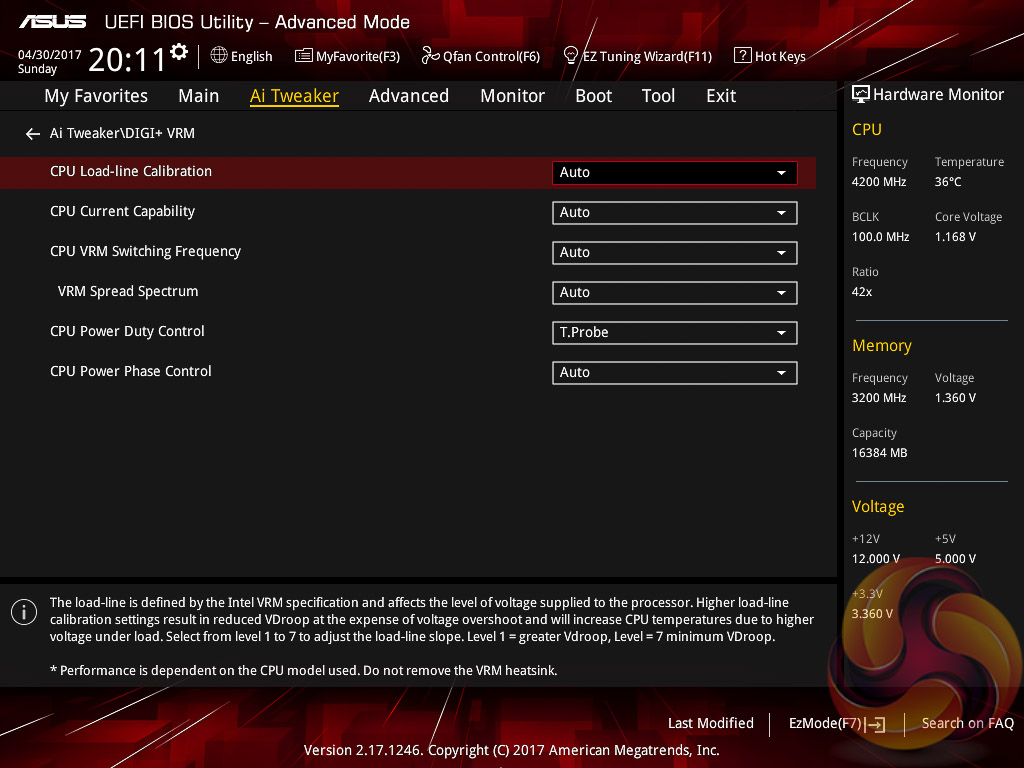Click the 04/30/2017 date
The width and height of the screenshot is (1024, 768).
pyautogui.click(x=50, y=55)
